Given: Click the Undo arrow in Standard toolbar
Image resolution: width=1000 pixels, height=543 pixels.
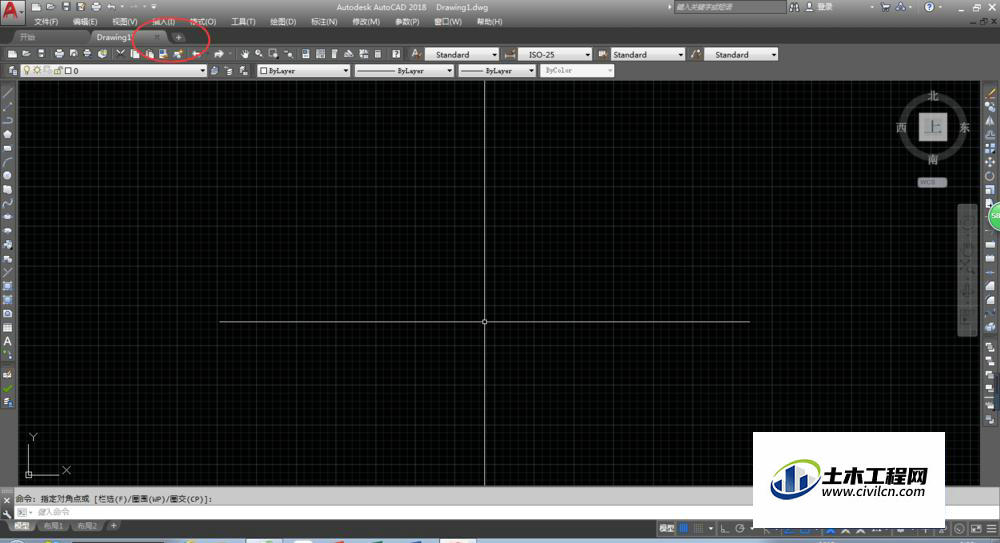Looking at the screenshot, I should click(196, 54).
